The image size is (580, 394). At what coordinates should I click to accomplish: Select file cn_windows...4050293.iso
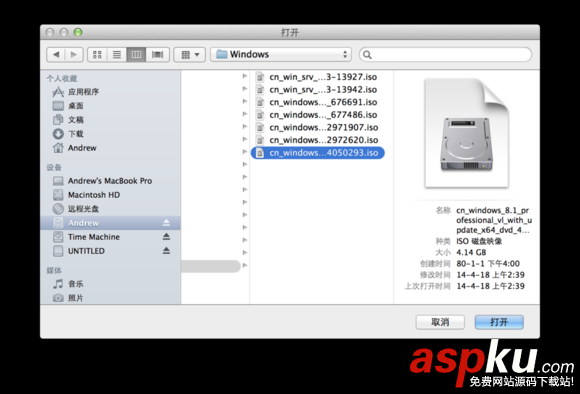click(318, 153)
